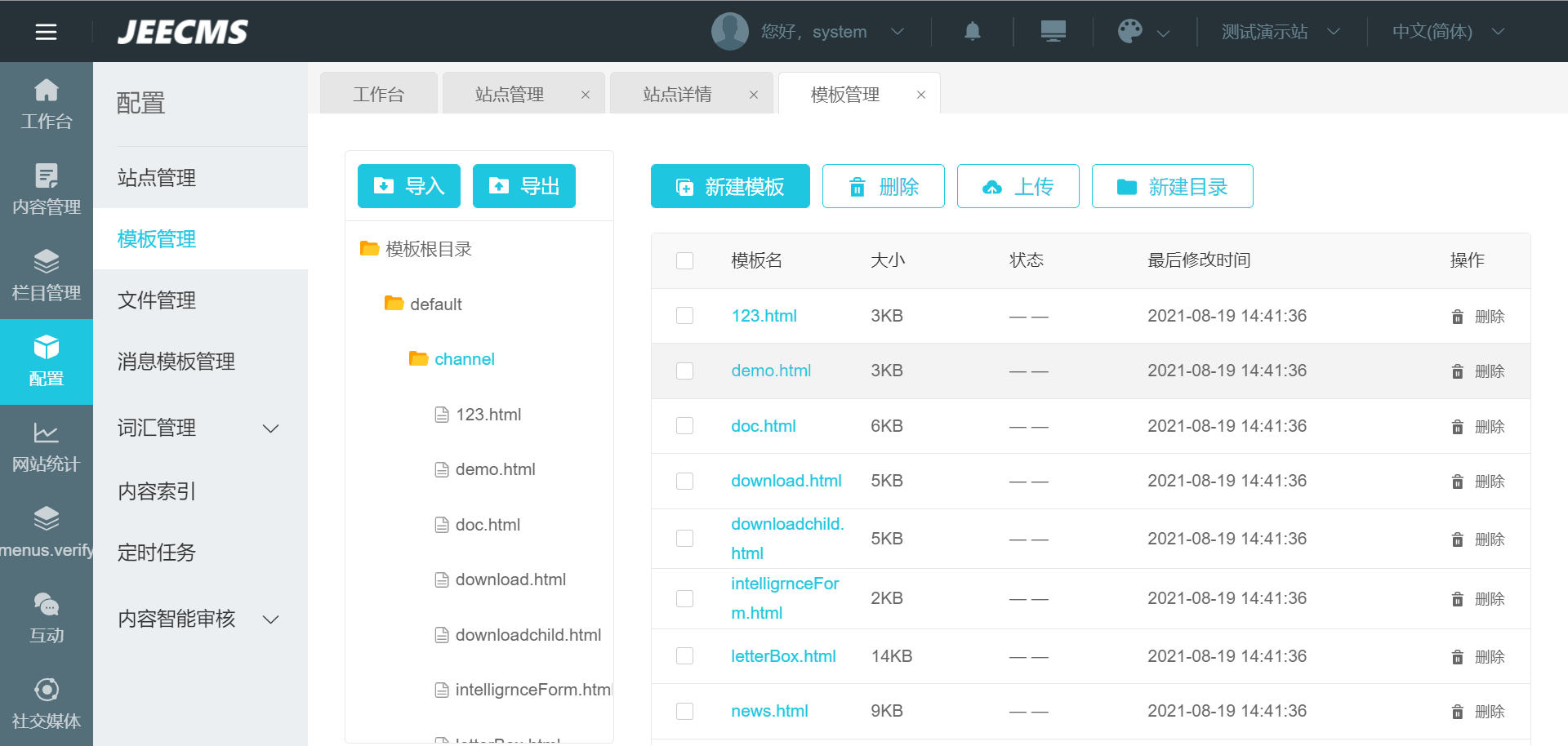This screenshot has height=746, width=1568.
Task: Open 内容管理 in the left icon bar
Action: pyautogui.click(x=47, y=190)
